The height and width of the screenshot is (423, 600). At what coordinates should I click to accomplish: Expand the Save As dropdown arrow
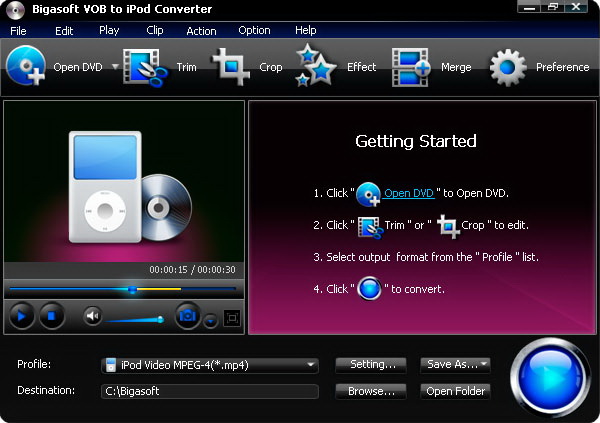(484, 364)
